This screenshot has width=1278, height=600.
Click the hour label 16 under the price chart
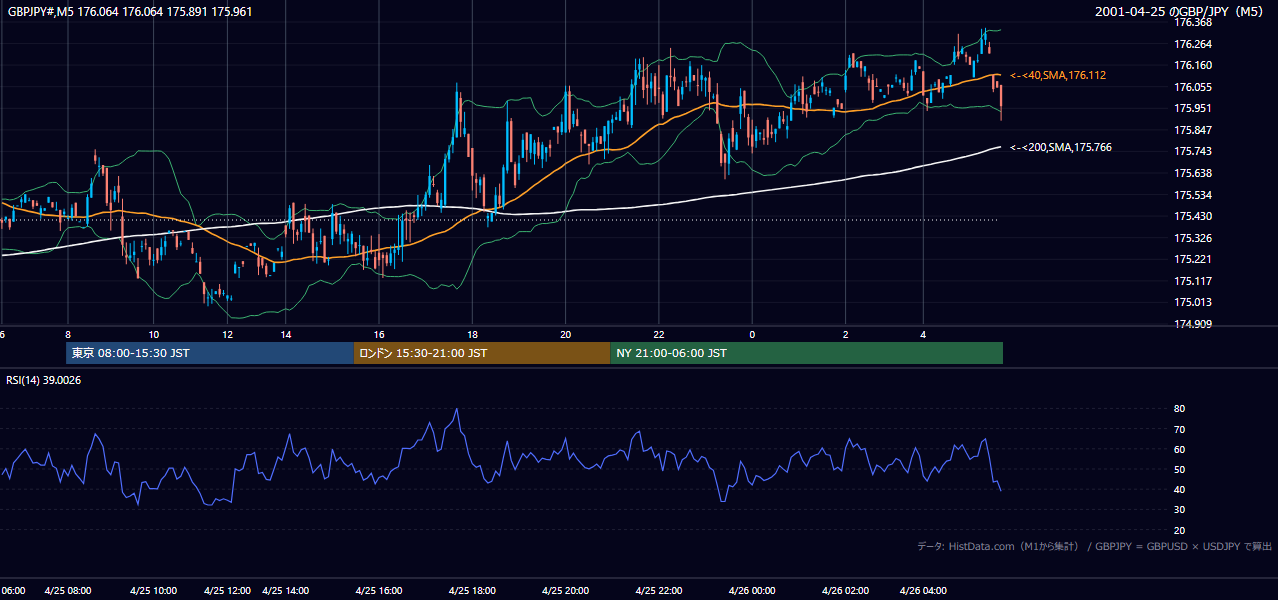point(379,335)
